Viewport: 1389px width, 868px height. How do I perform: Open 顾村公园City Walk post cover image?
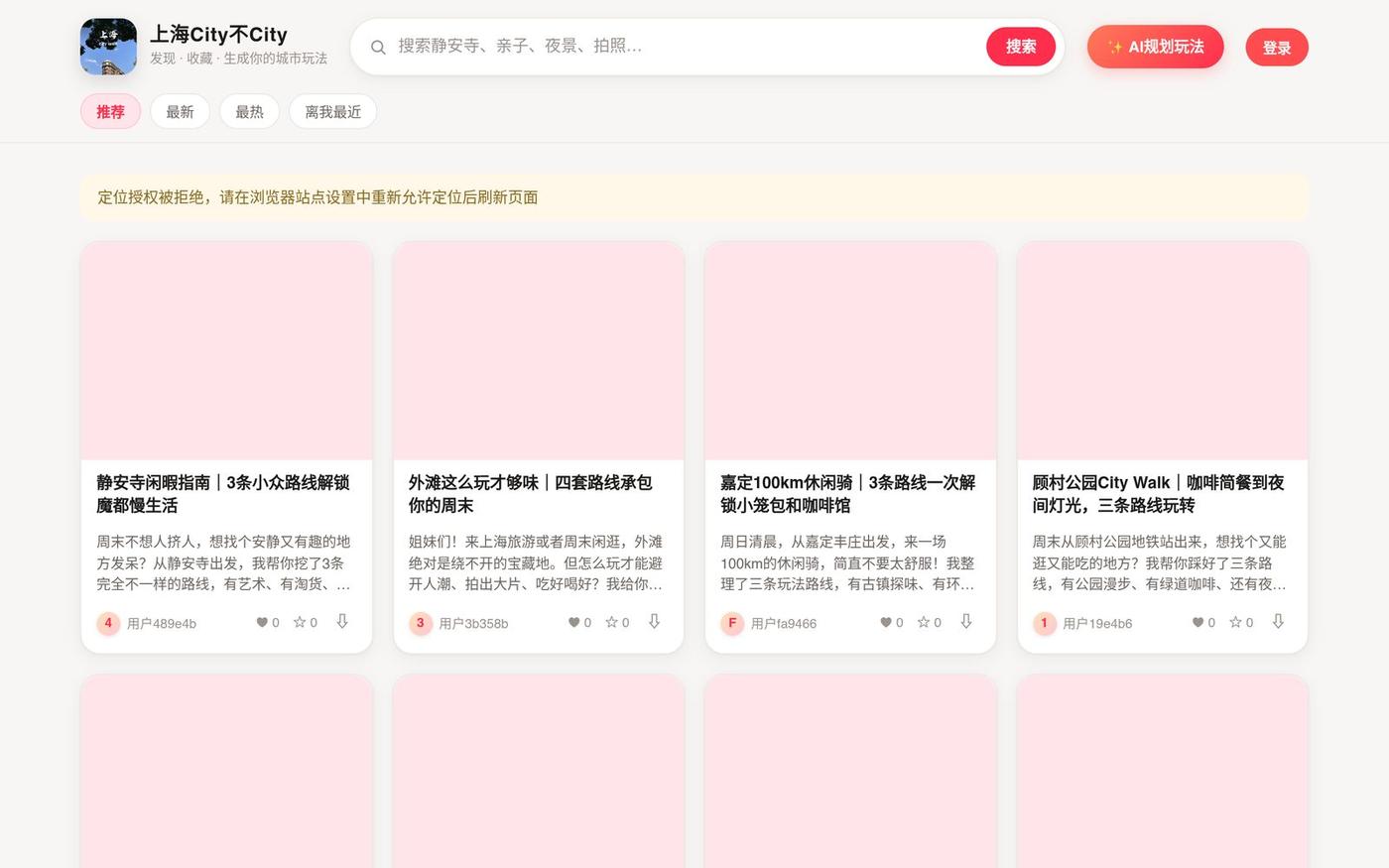tap(1163, 351)
